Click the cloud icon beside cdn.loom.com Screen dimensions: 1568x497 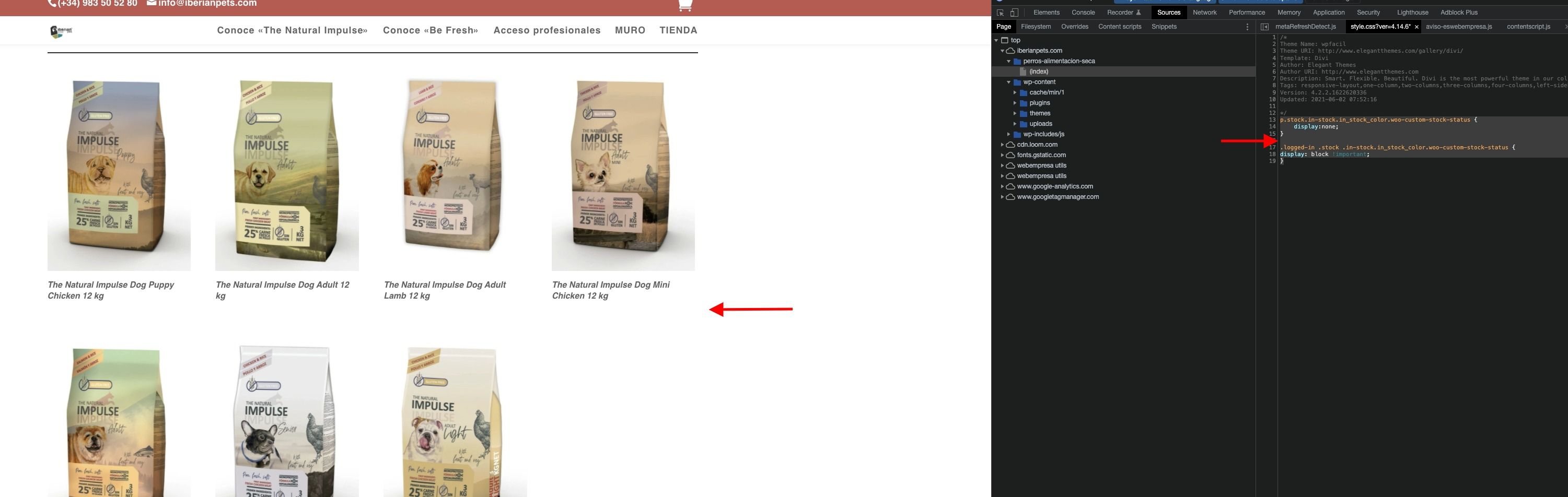click(x=1011, y=145)
